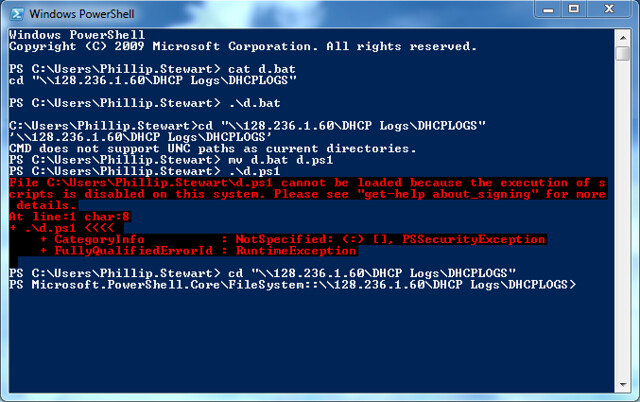The image size is (640, 402).
Task: Click the vertical scrollbar thumb
Action: (623, 53)
